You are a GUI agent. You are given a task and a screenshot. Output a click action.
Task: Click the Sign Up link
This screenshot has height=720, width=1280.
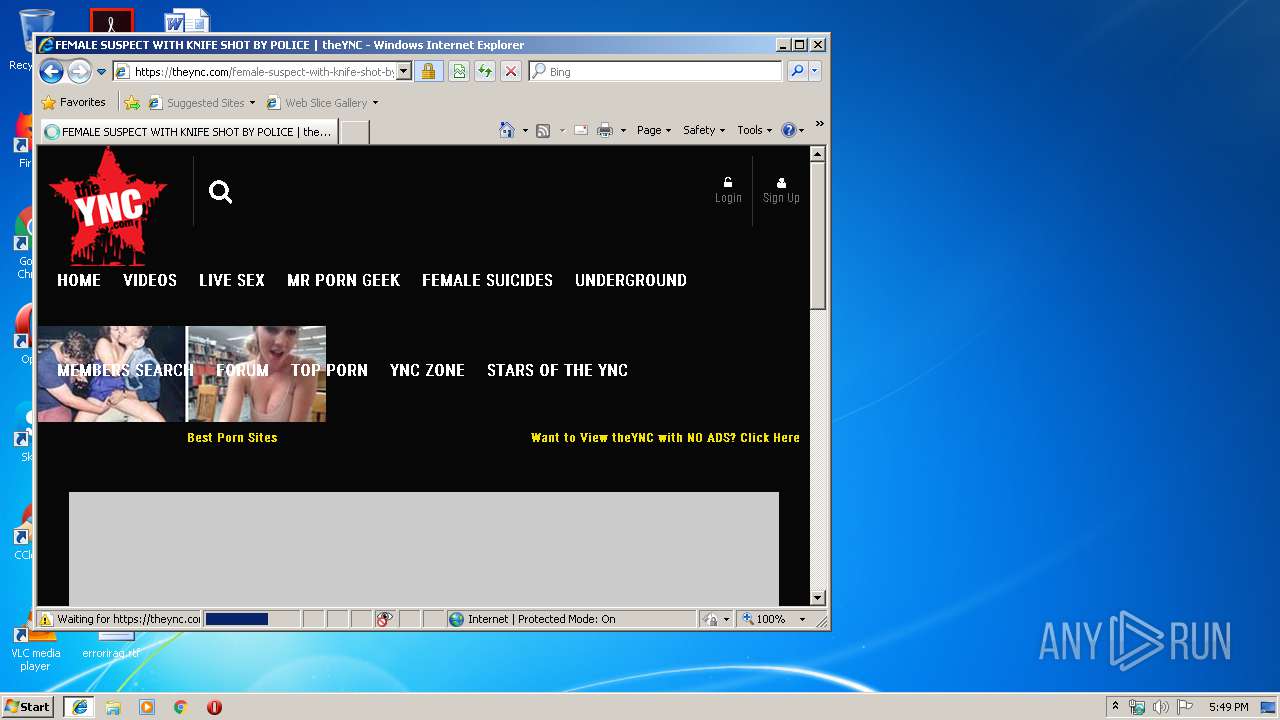click(781, 190)
